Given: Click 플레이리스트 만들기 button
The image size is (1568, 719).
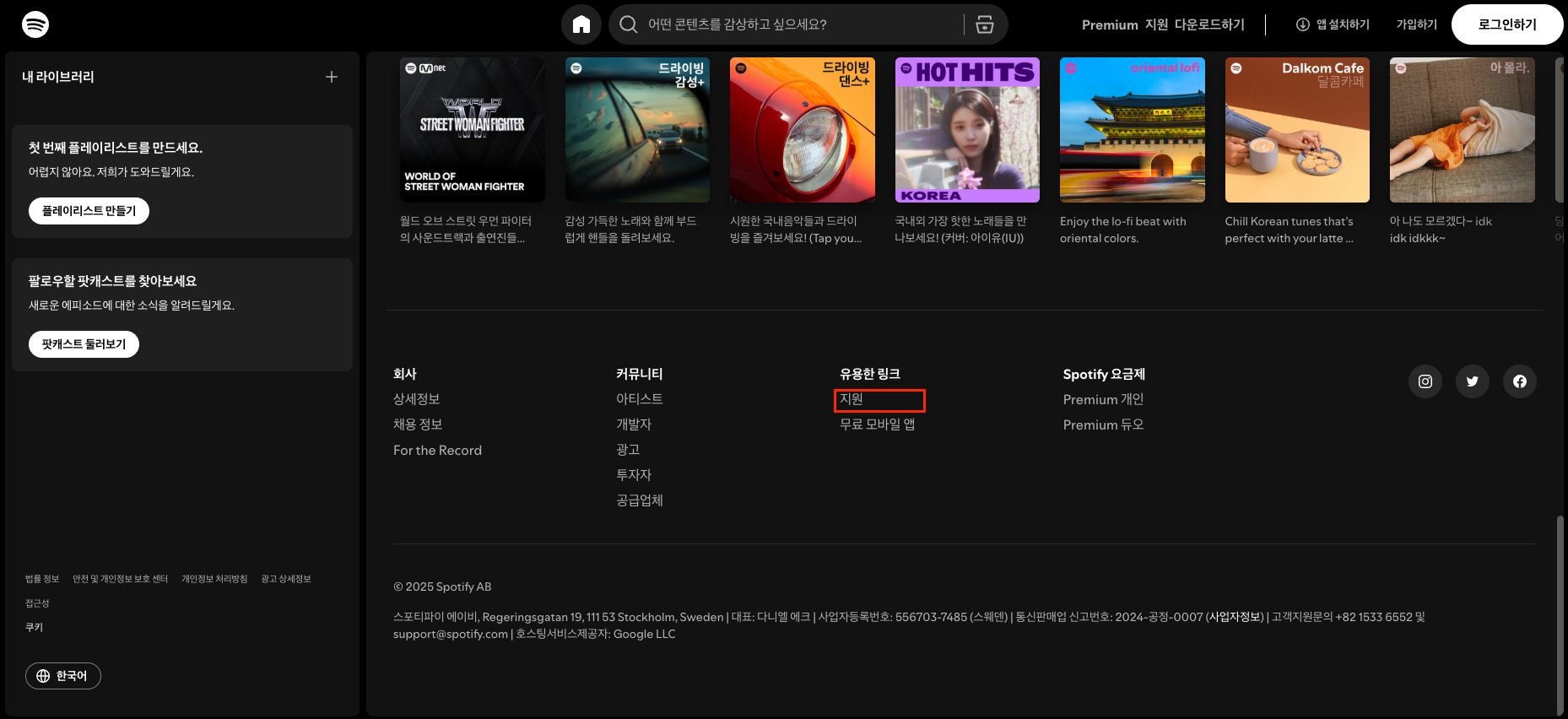Looking at the screenshot, I should [89, 211].
